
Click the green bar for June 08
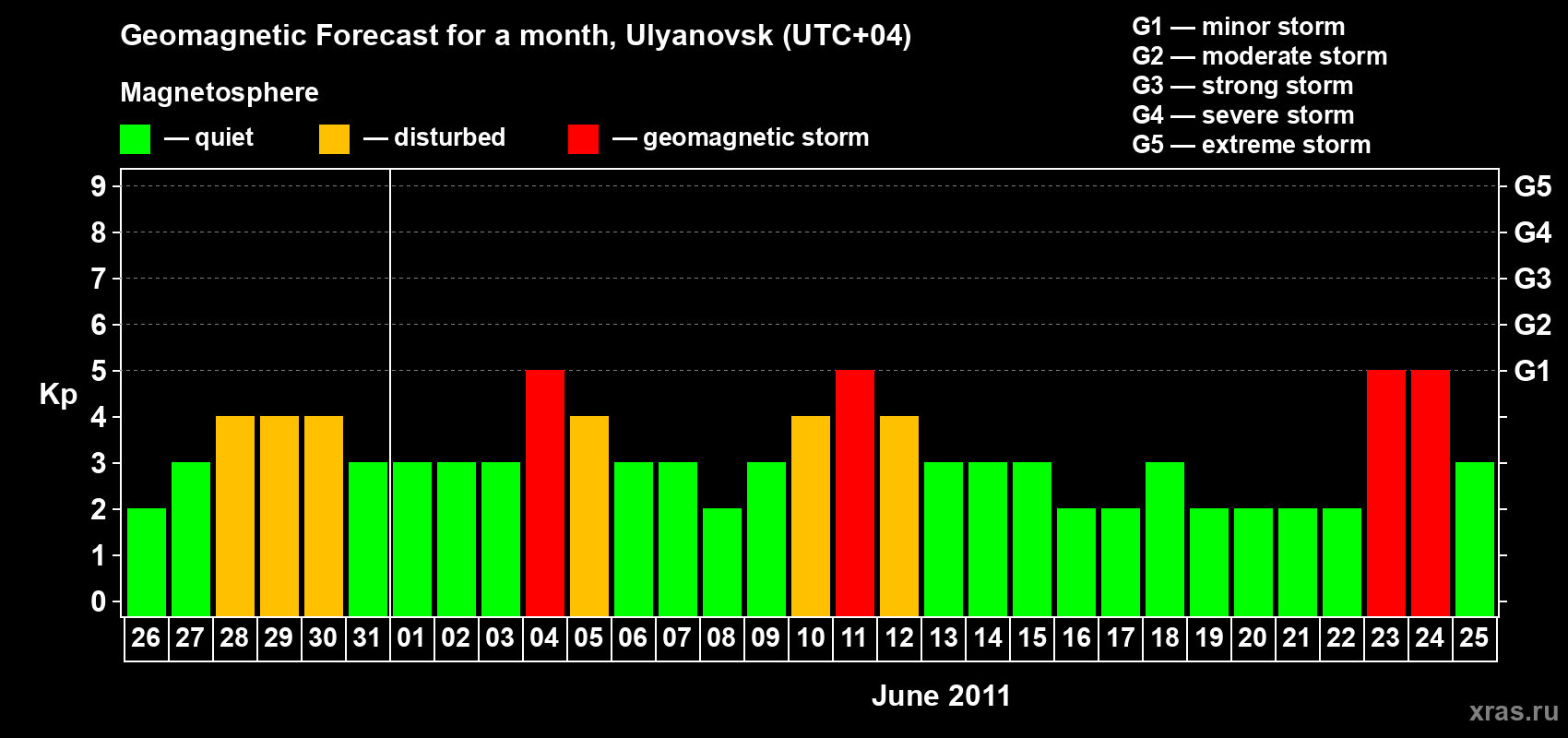tap(722, 563)
